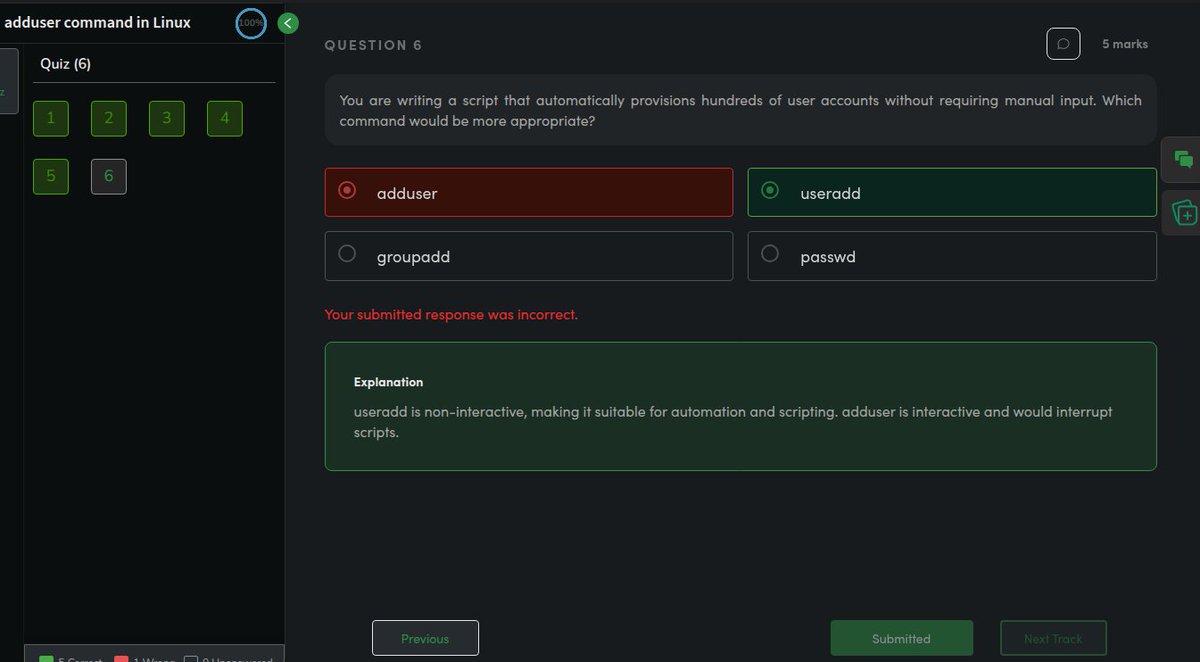The width and height of the screenshot is (1200, 662).
Task: Click the 100% progress circle indicator
Action: click(251, 23)
